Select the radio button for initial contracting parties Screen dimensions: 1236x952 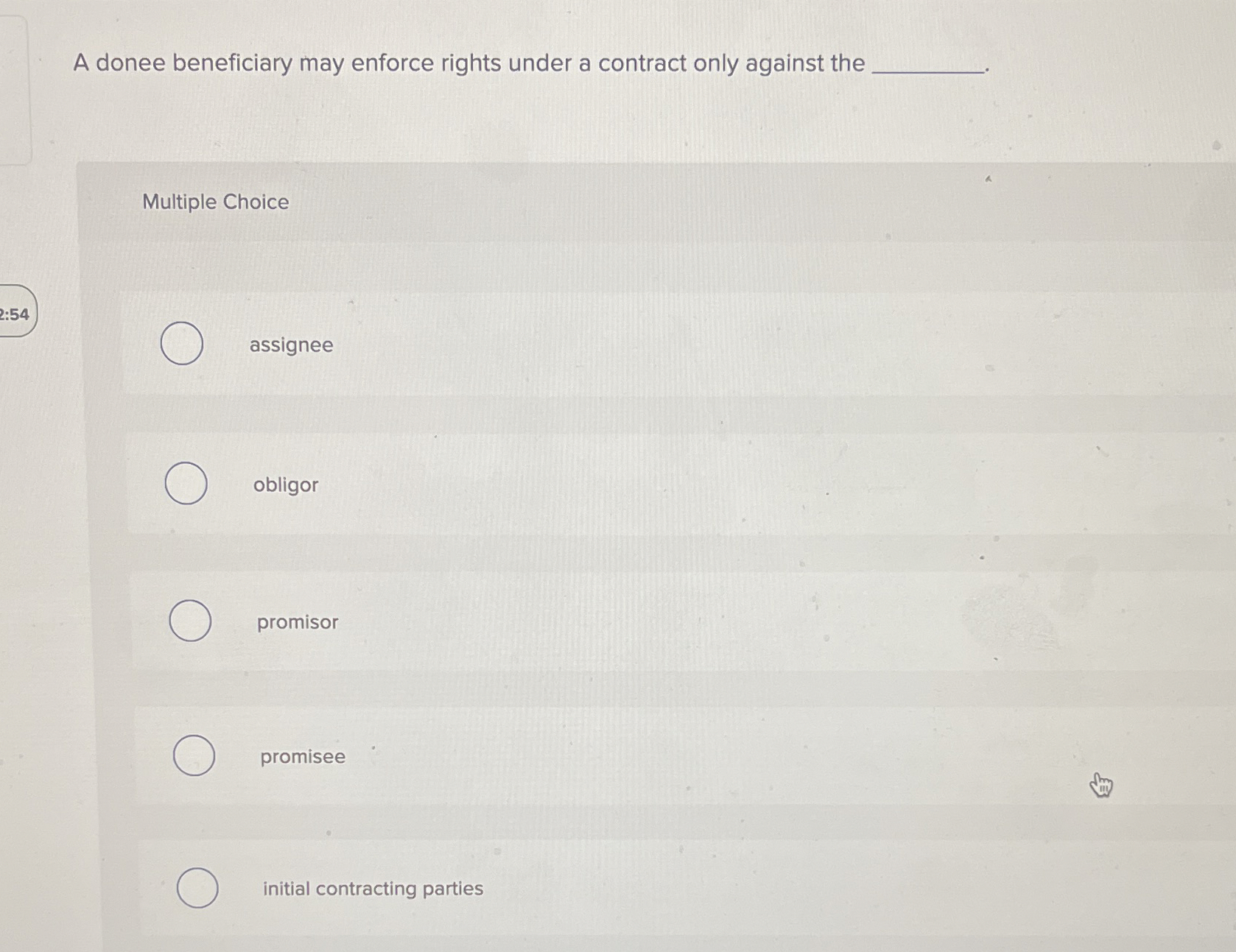click(197, 888)
